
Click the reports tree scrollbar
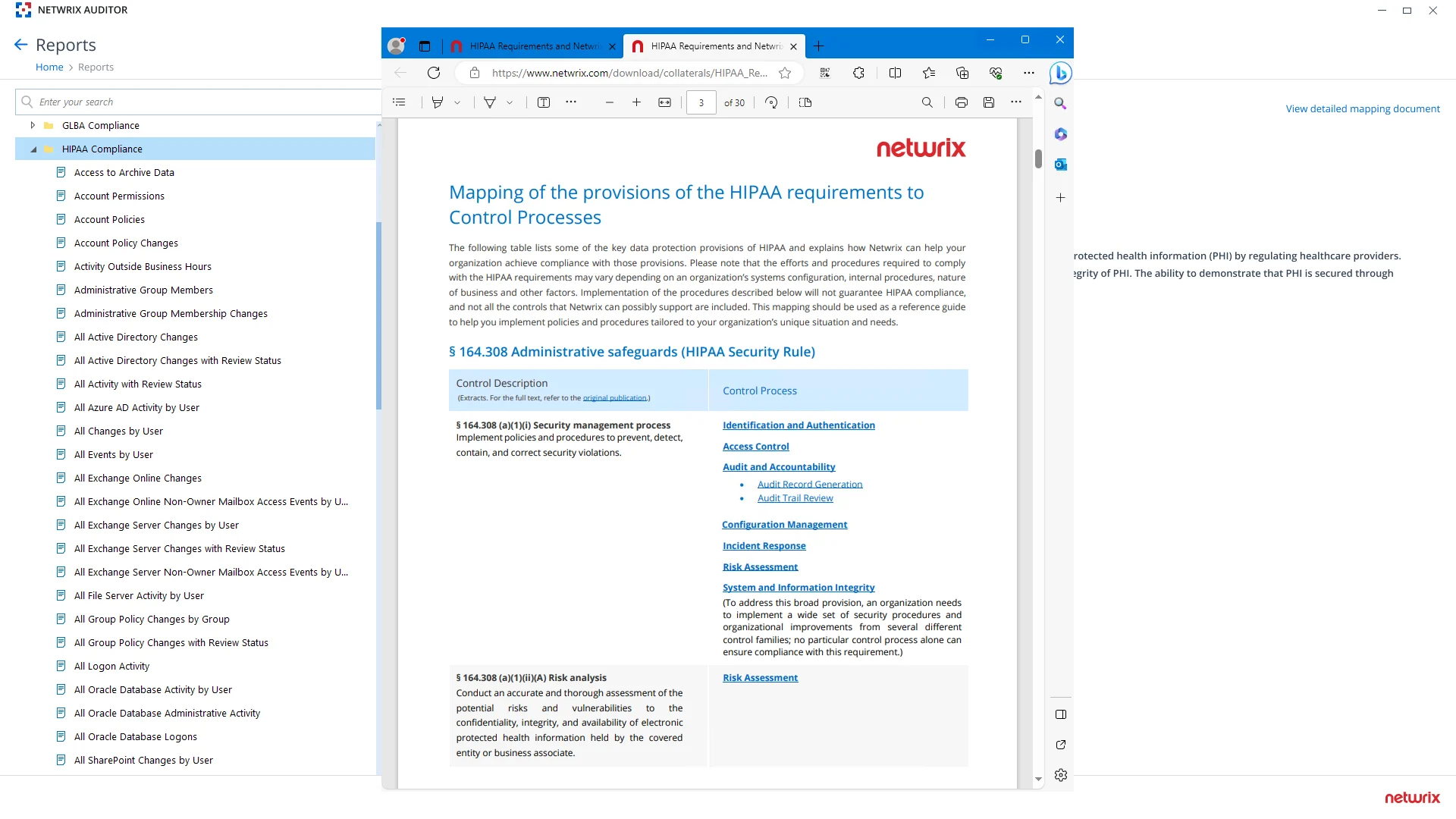coord(378,315)
